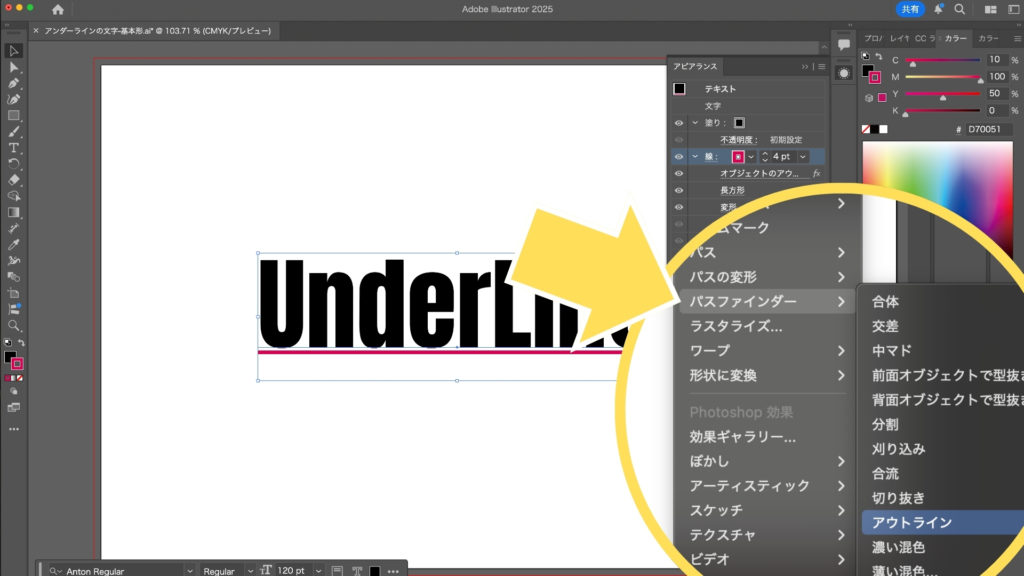The width and height of the screenshot is (1024, 576).
Task: Open the notifications bell icon
Action: point(938,9)
